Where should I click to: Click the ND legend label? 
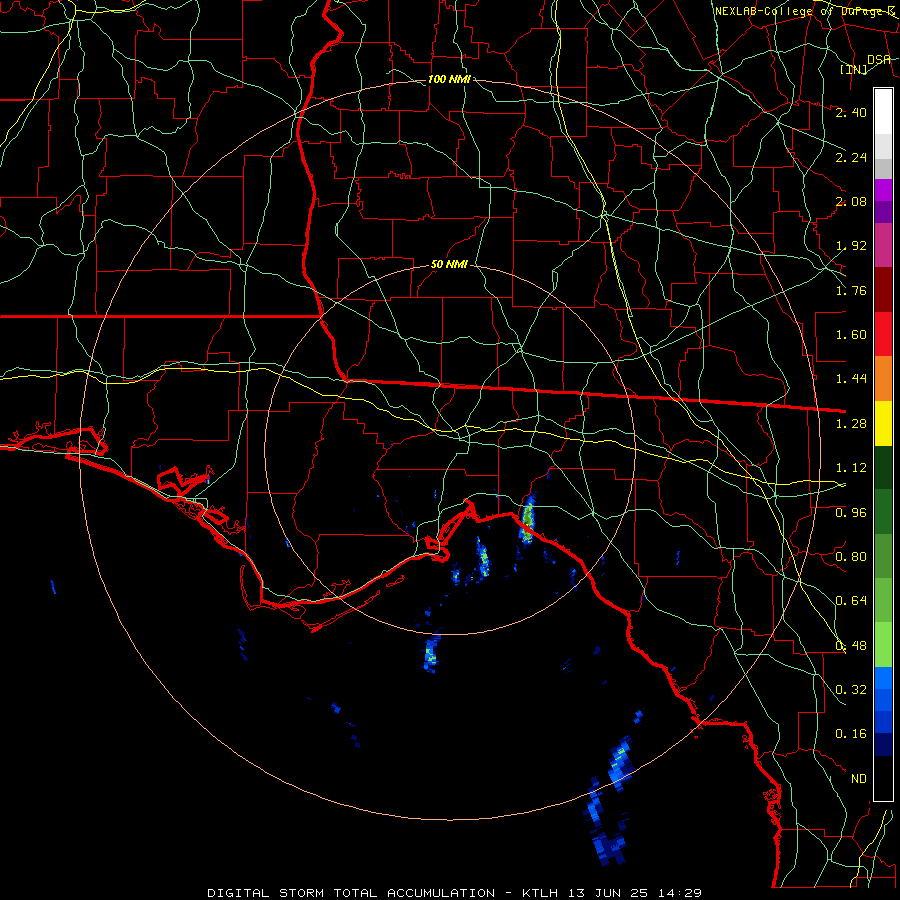pos(859,779)
